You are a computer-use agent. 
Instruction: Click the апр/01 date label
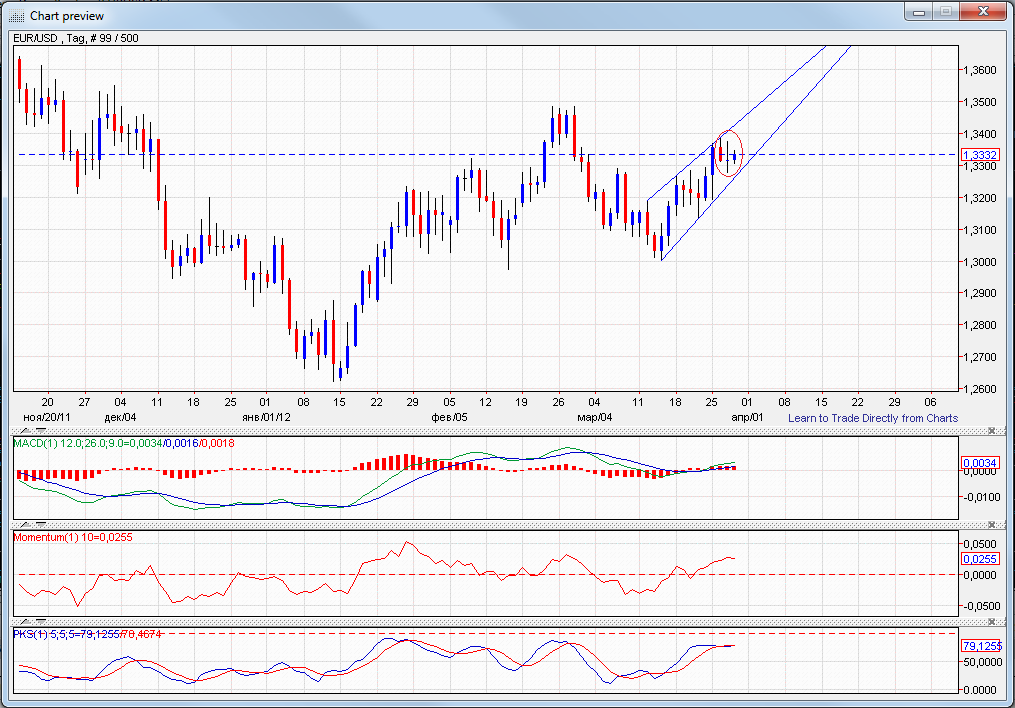(x=748, y=417)
